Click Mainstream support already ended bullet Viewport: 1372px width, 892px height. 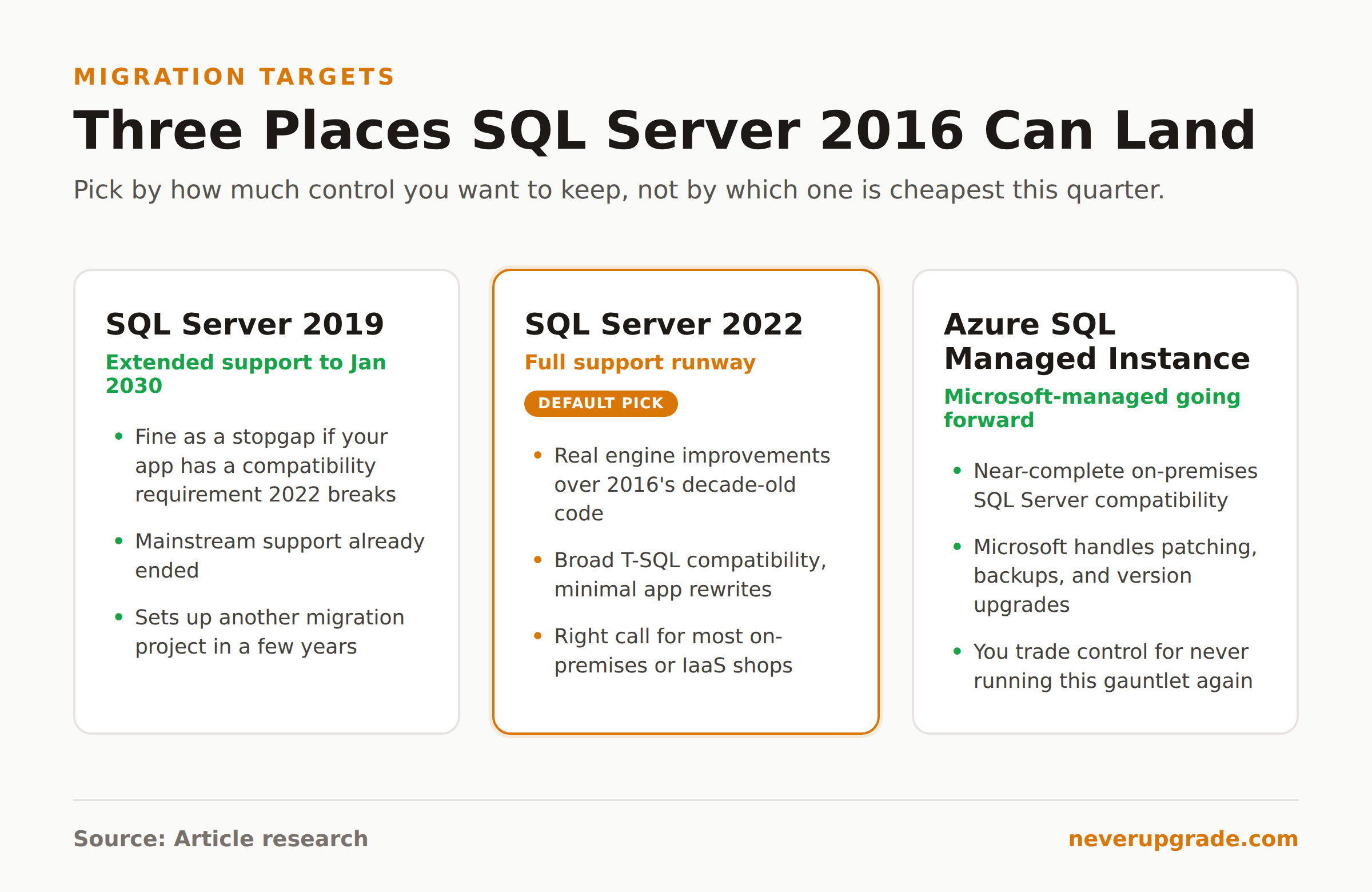click(x=280, y=556)
